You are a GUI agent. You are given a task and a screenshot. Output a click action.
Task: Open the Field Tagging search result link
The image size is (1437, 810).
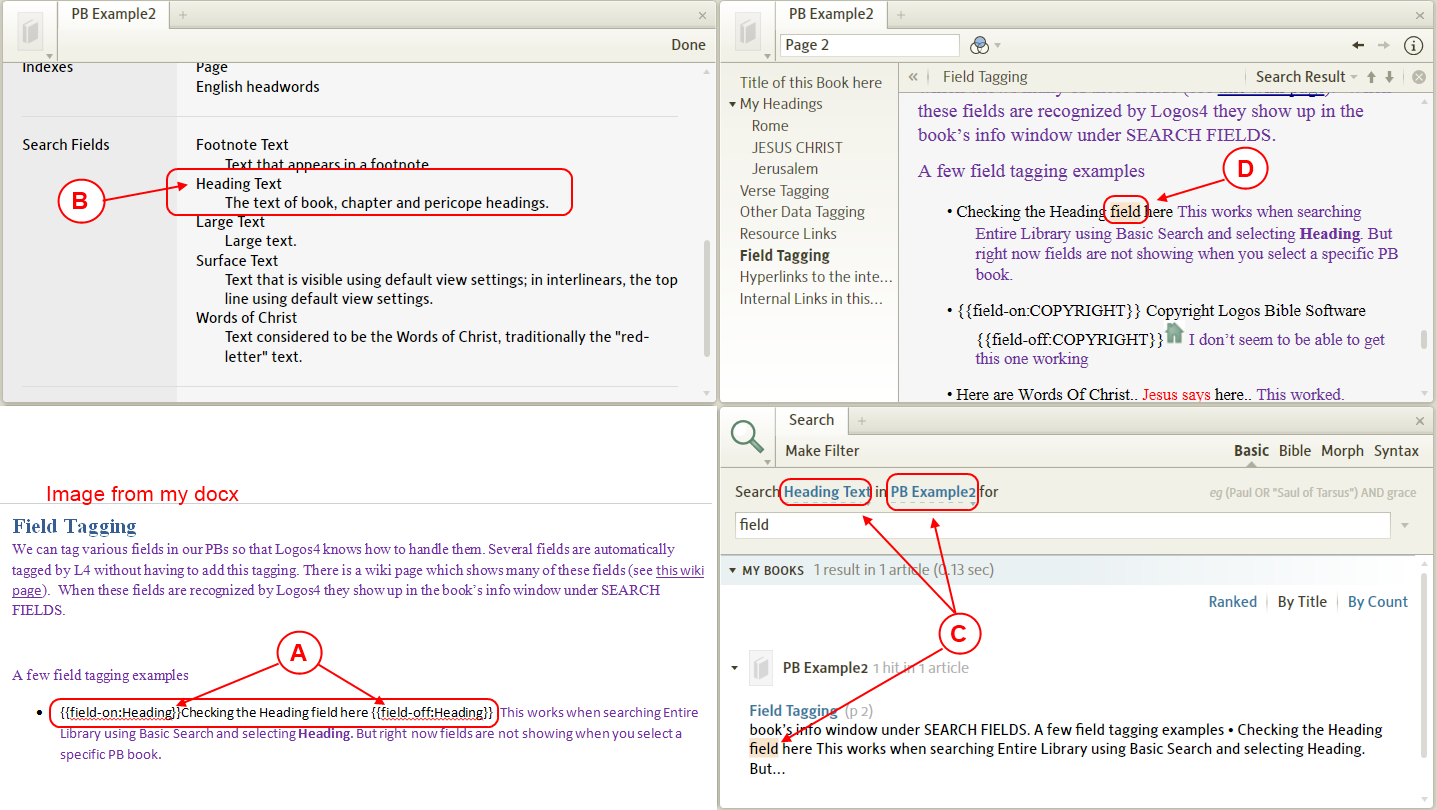793,711
